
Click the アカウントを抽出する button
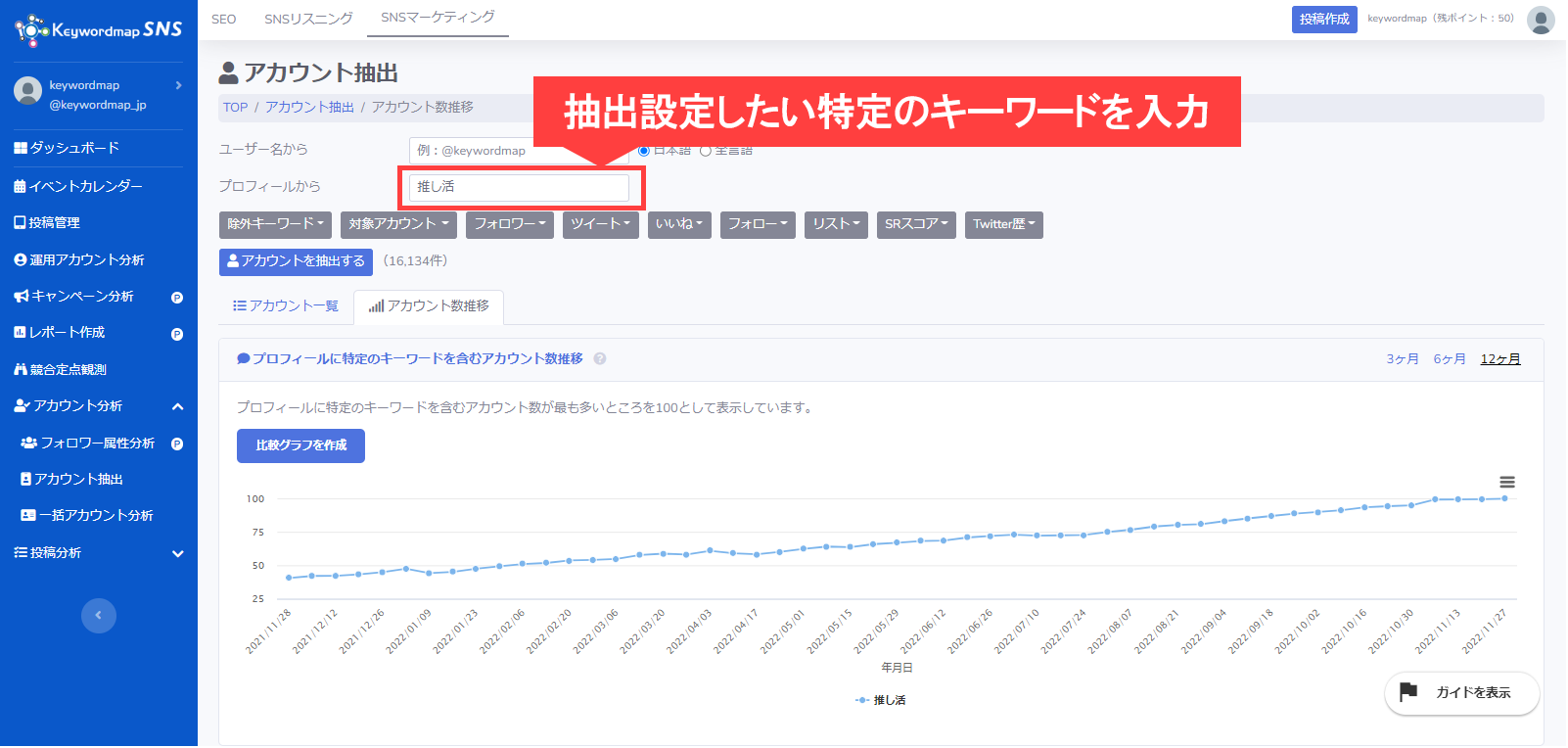[296, 261]
